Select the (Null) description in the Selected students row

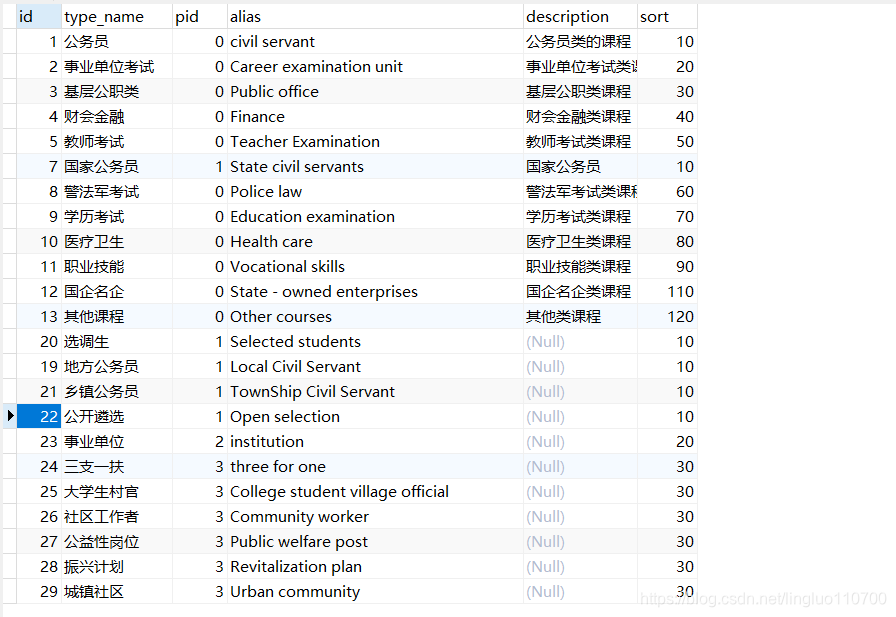click(580, 342)
